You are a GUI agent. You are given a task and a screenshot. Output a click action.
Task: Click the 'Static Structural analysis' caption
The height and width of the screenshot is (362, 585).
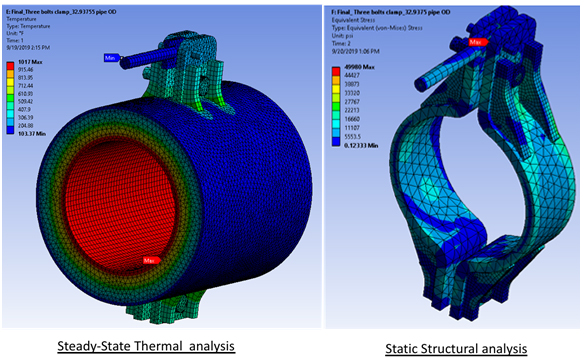click(456, 349)
